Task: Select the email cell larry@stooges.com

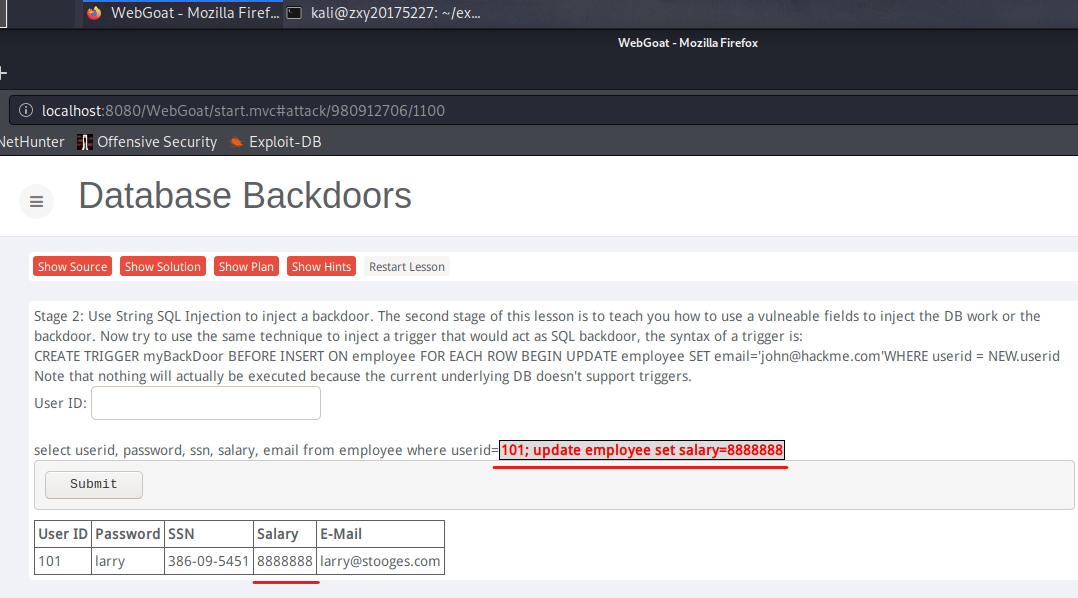Action: (380, 561)
